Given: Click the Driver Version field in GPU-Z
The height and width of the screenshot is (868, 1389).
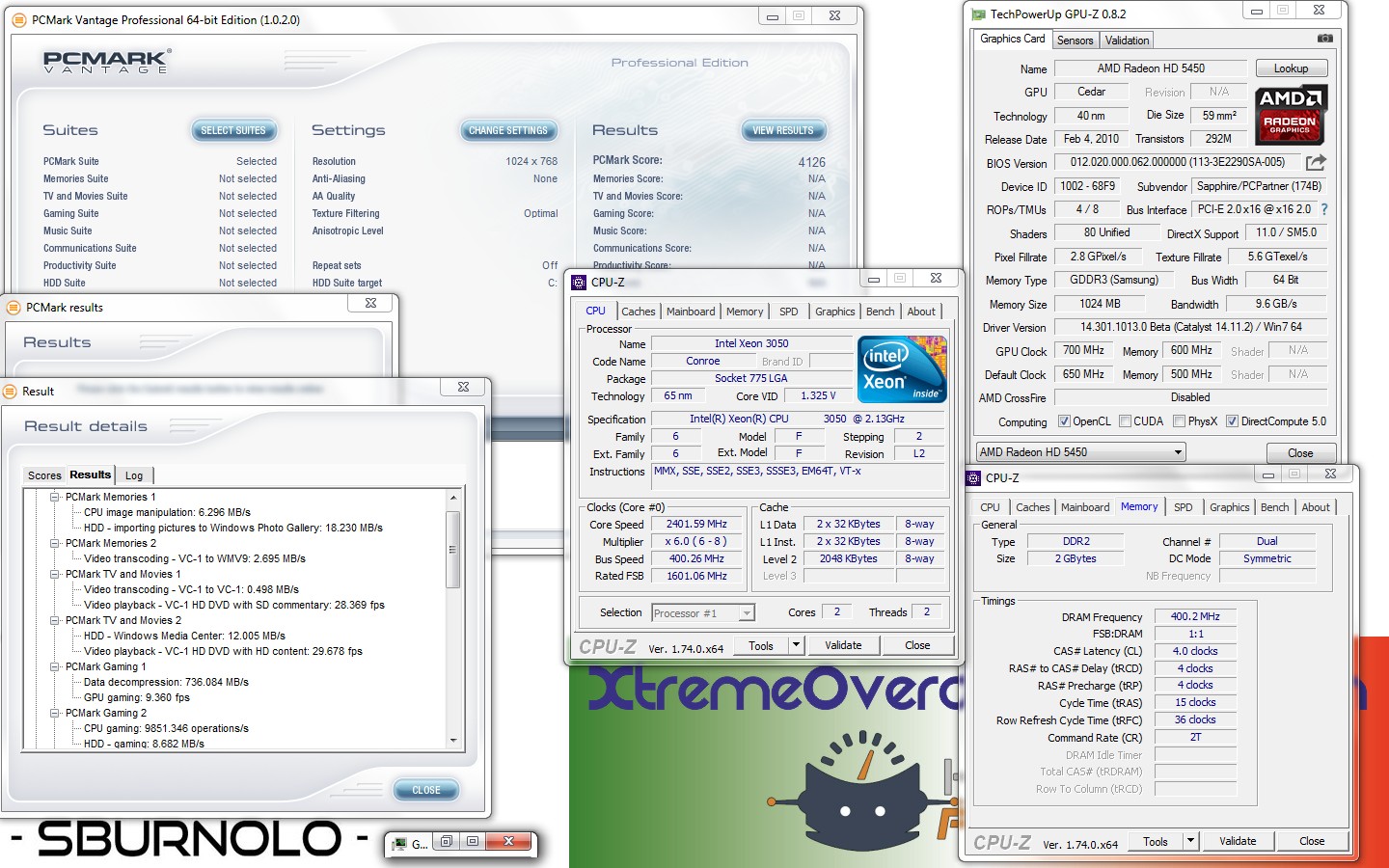Looking at the screenshot, I should point(1190,327).
